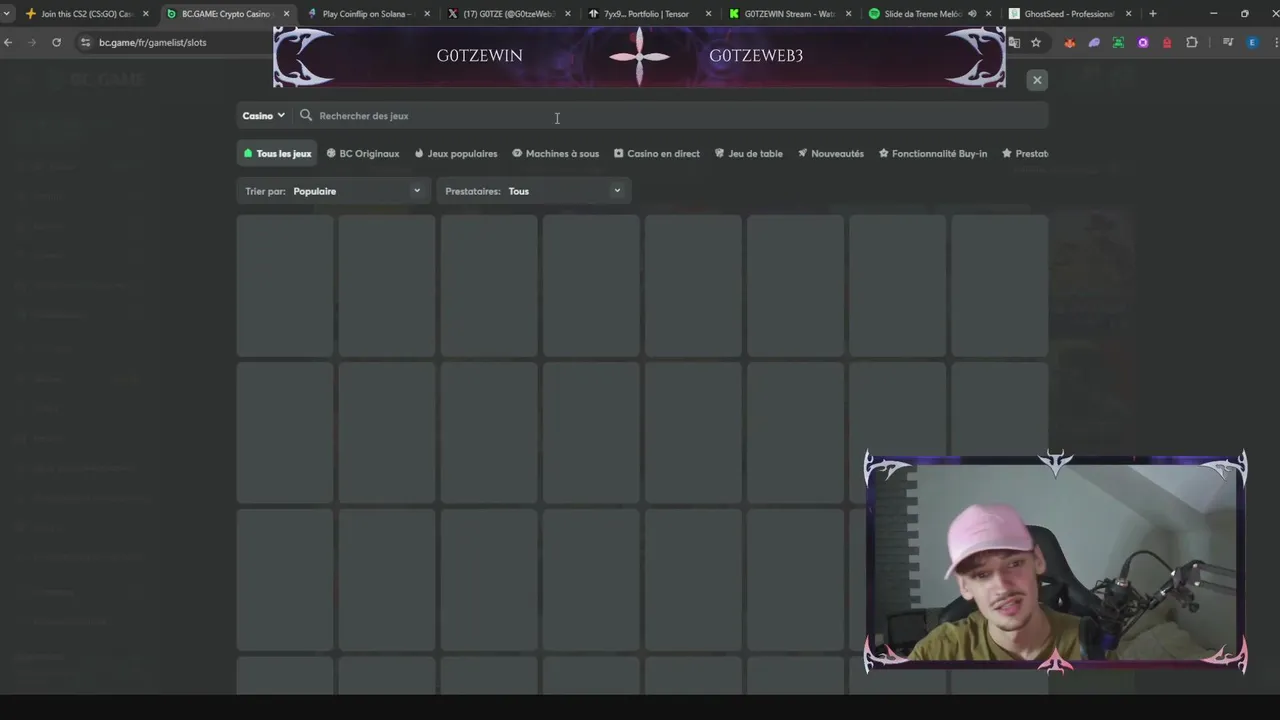Viewport: 1280px width, 720px height.
Task: Open the purple circular extension icon
Action: point(1143,42)
